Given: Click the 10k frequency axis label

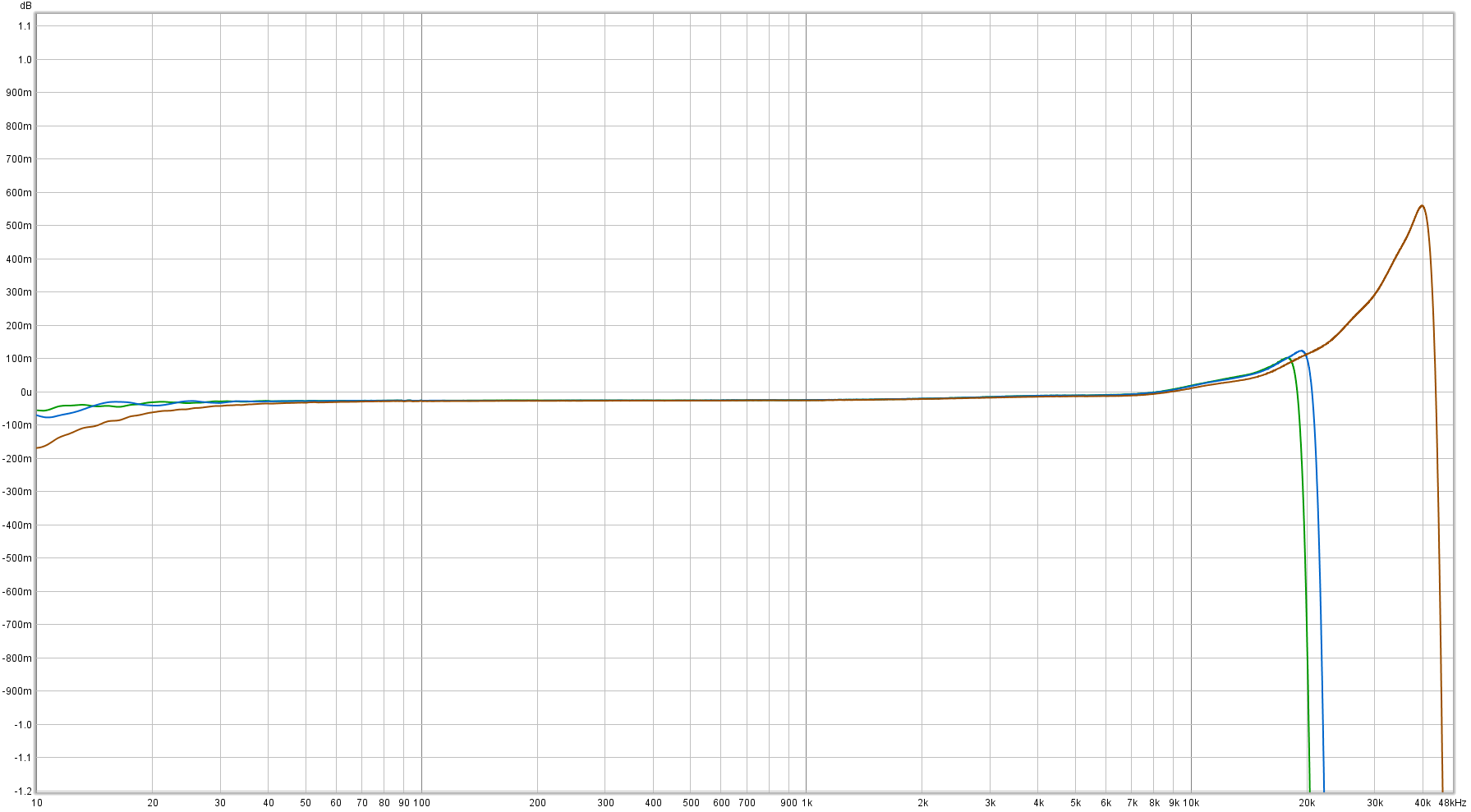Looking at the screenshot, I should (x=1191, y=803).
